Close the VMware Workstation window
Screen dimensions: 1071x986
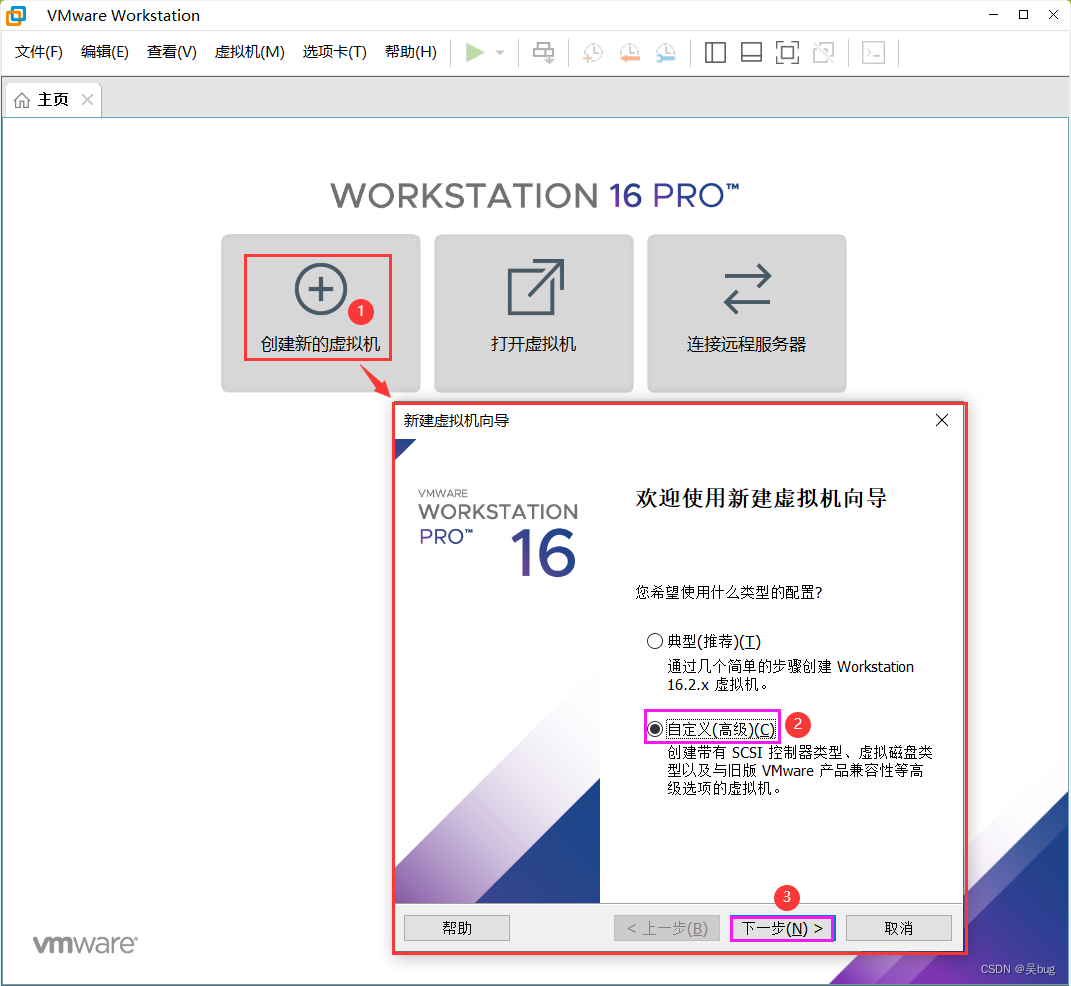tap(1053, 15)
